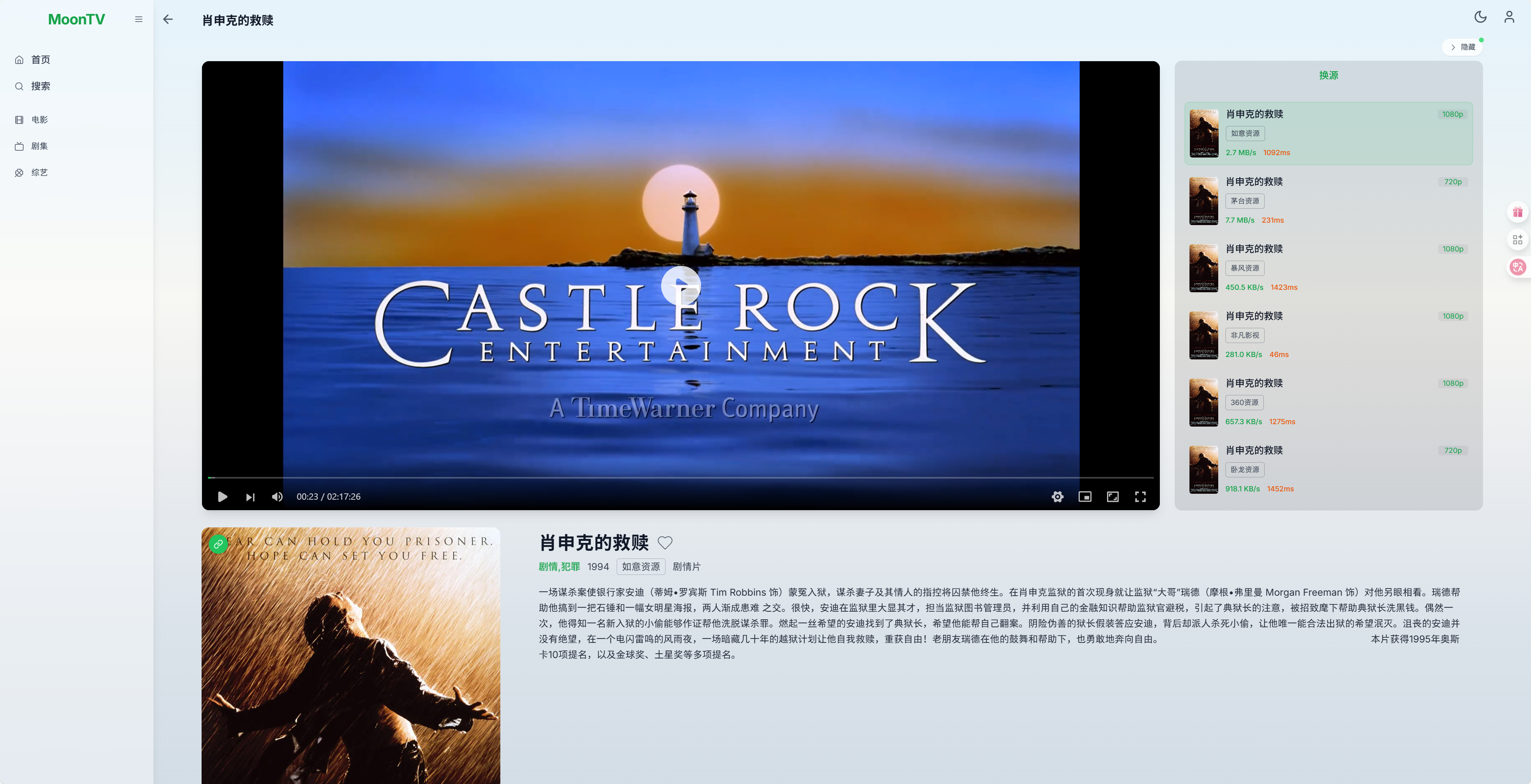The image size is (1531, 784).
Task: Switch to 非凡影视 source
Action: [x=1328, y=335]
